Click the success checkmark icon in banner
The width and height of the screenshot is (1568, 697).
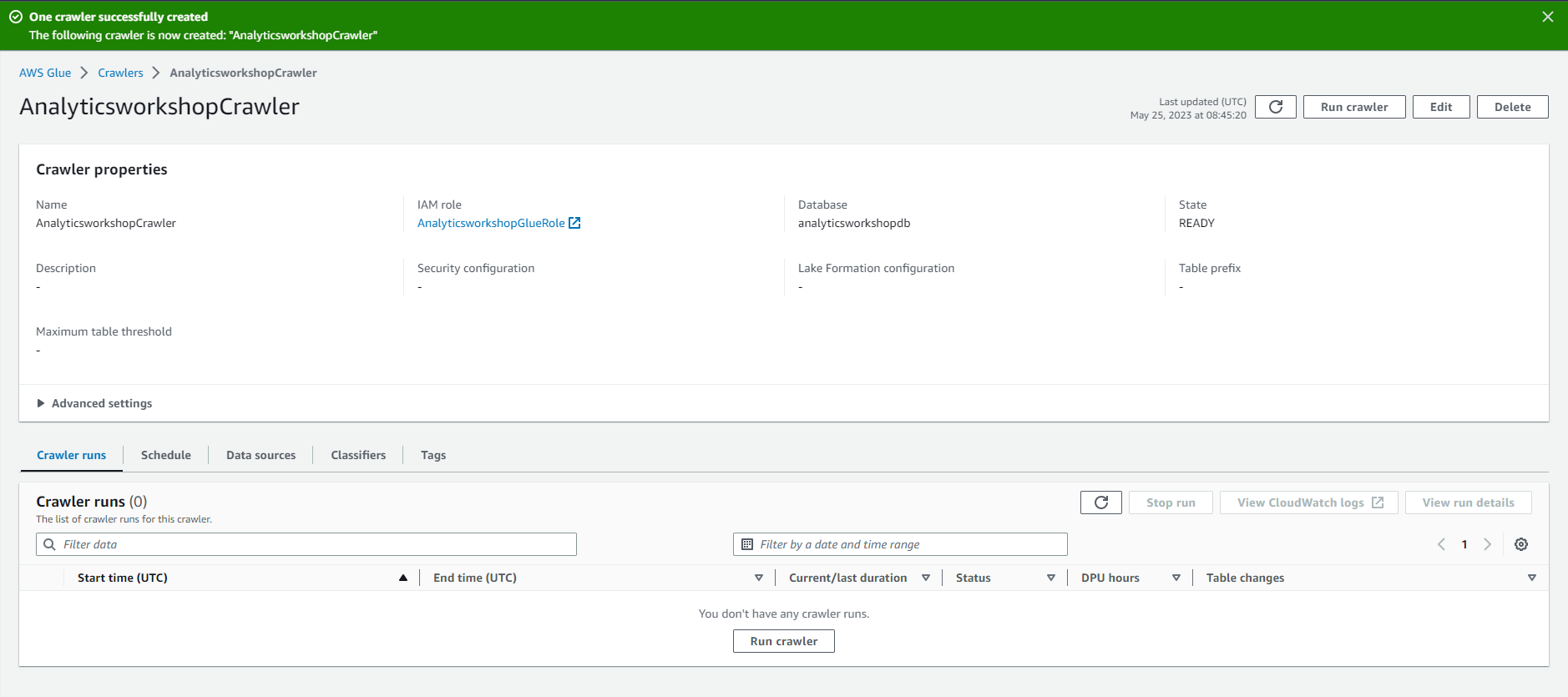tap(16, 17)
